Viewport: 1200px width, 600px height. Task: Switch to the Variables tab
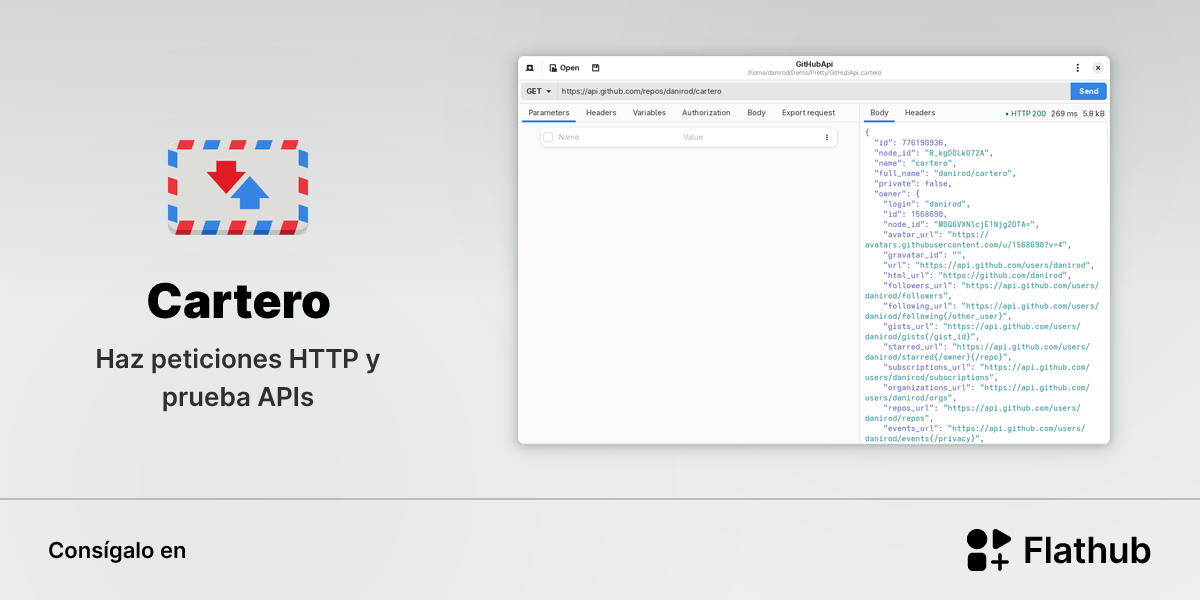tap(649, 113)
